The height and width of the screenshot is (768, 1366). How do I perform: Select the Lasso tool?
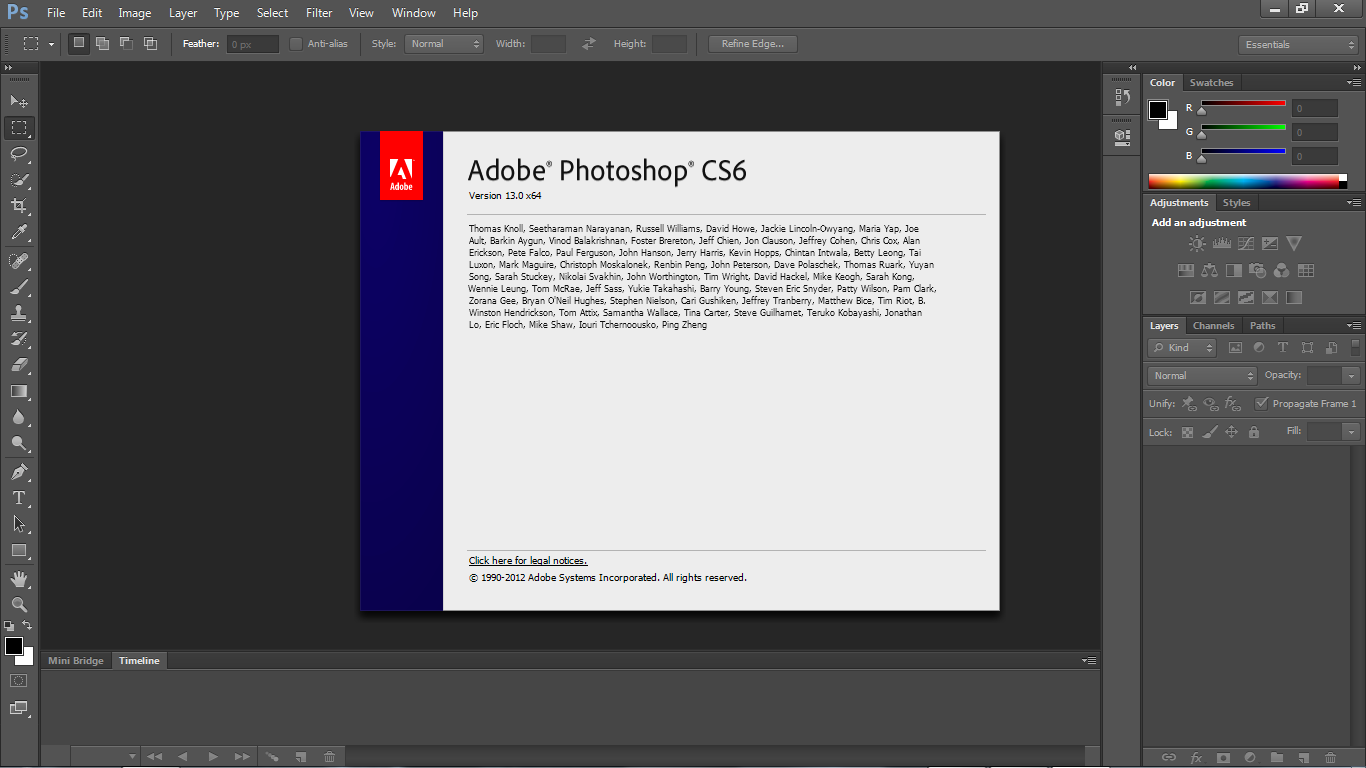19,154
